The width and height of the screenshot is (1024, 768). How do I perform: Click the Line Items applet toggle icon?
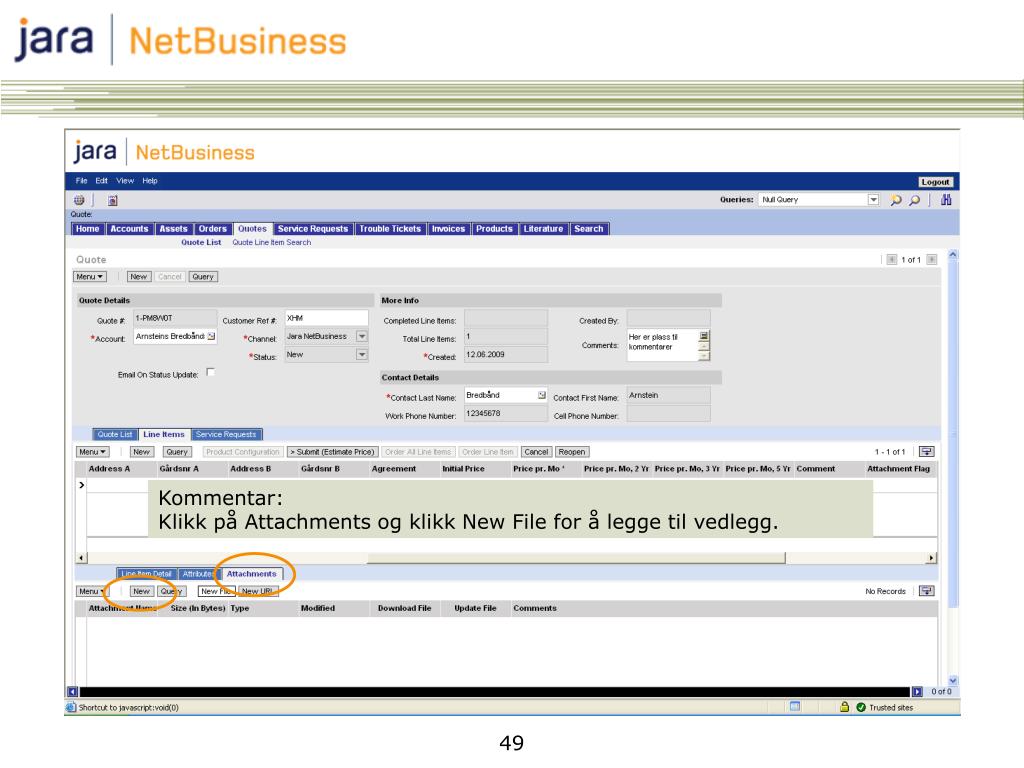click(927, 452)
